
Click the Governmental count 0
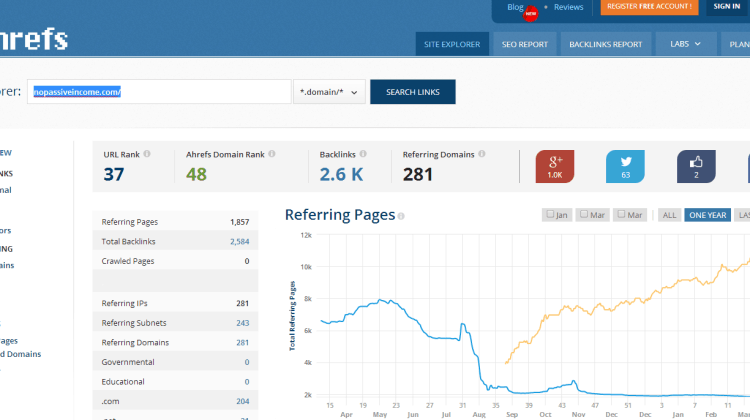point(247,362)
